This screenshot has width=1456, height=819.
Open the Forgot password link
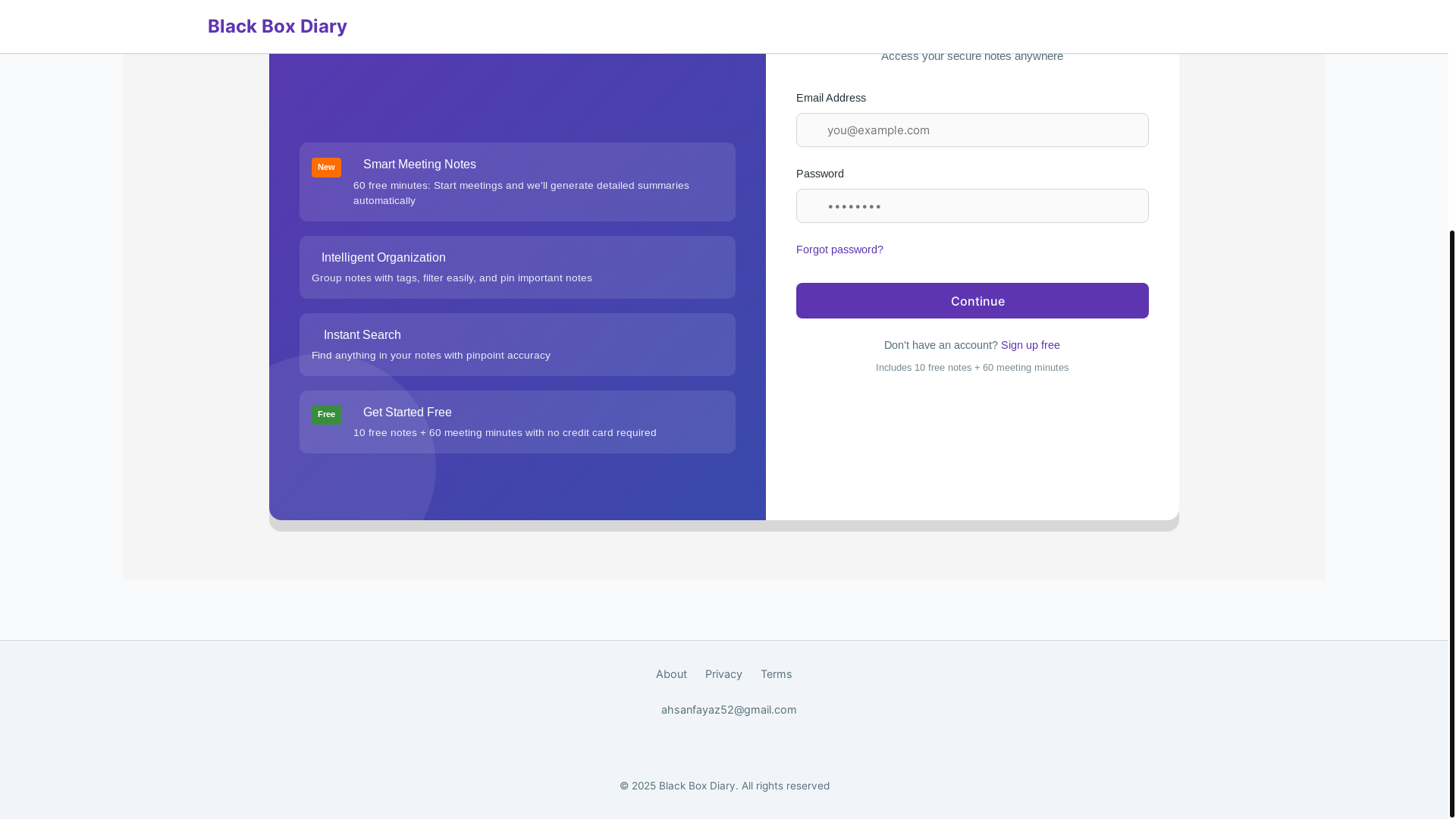839,249
